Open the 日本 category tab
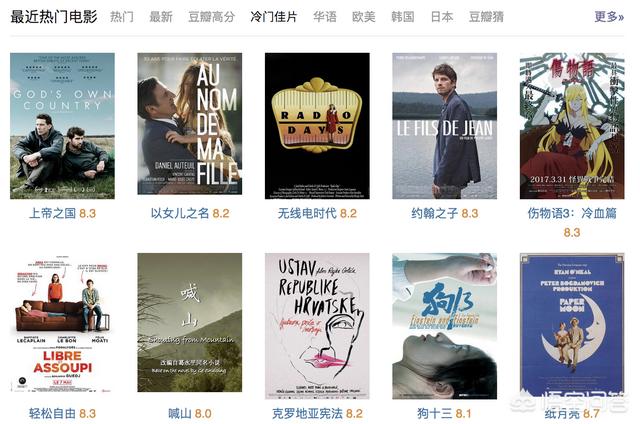The image size is (640, 424). 442,17
